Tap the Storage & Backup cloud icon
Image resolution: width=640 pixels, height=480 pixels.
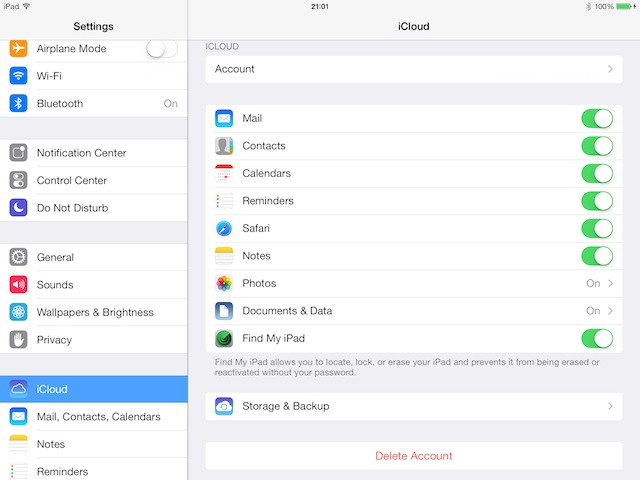pyautogui.click(x=224, y=406)
